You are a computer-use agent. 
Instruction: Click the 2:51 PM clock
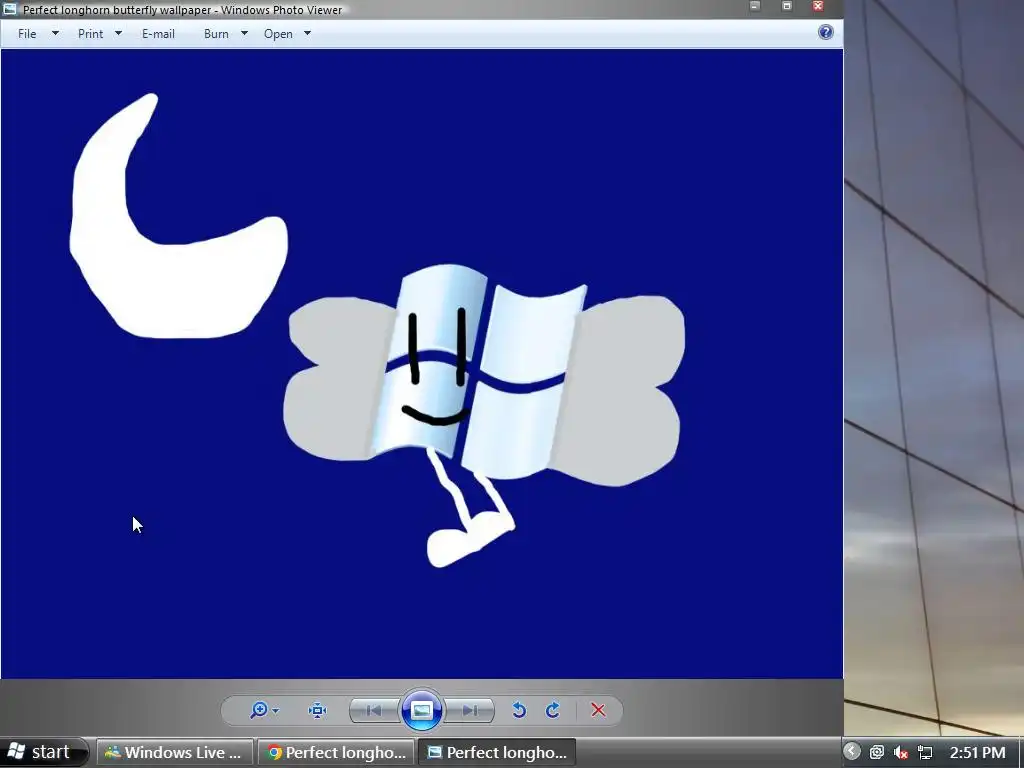pyautogui.click(x=977, y=752)
